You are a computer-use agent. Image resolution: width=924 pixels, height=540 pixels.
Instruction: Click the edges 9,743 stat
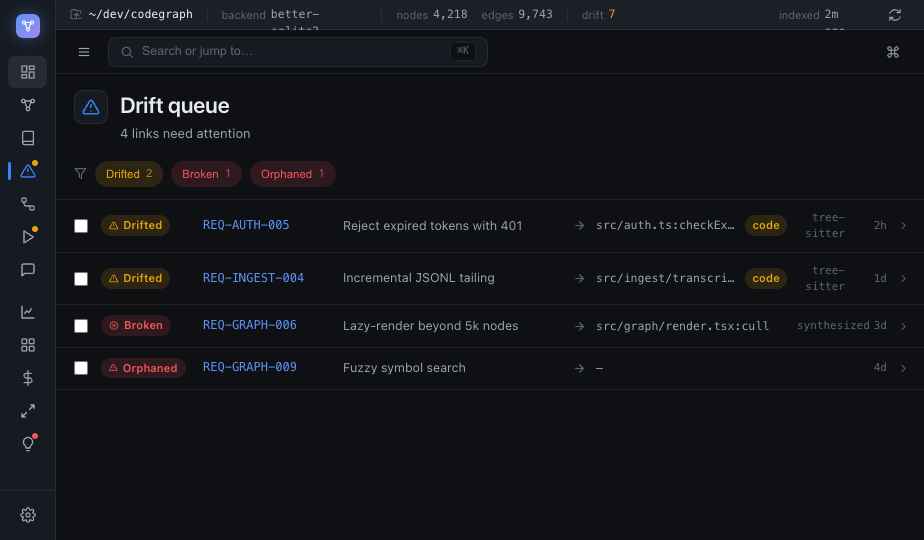click(517, 15)
